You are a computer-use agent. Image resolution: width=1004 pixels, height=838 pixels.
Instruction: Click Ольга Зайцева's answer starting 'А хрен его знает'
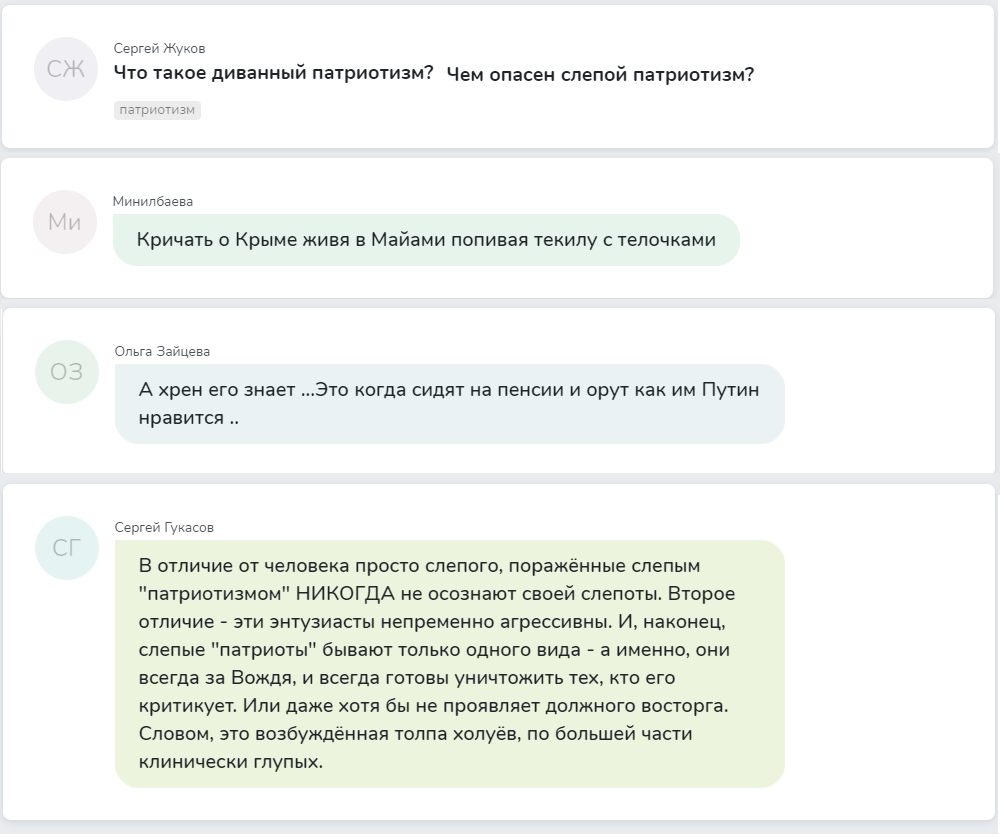449,403
